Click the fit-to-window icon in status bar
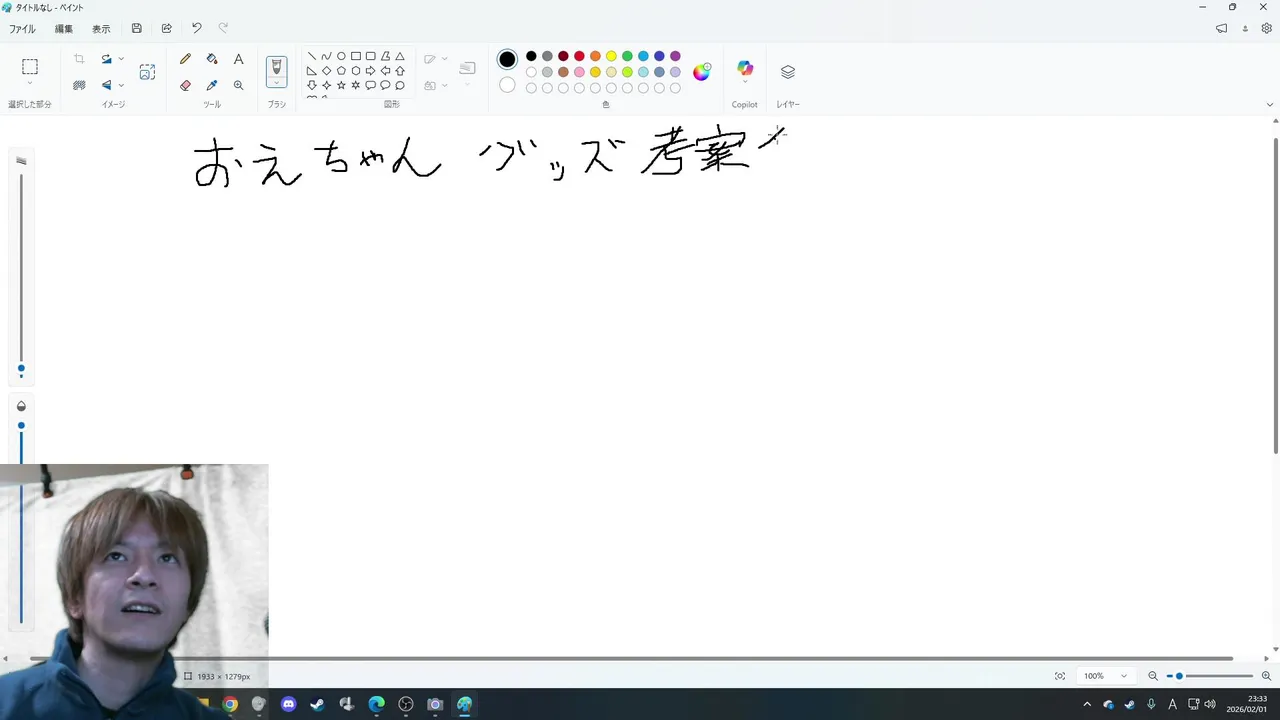1280x720 pixels. click(1060, 676)
